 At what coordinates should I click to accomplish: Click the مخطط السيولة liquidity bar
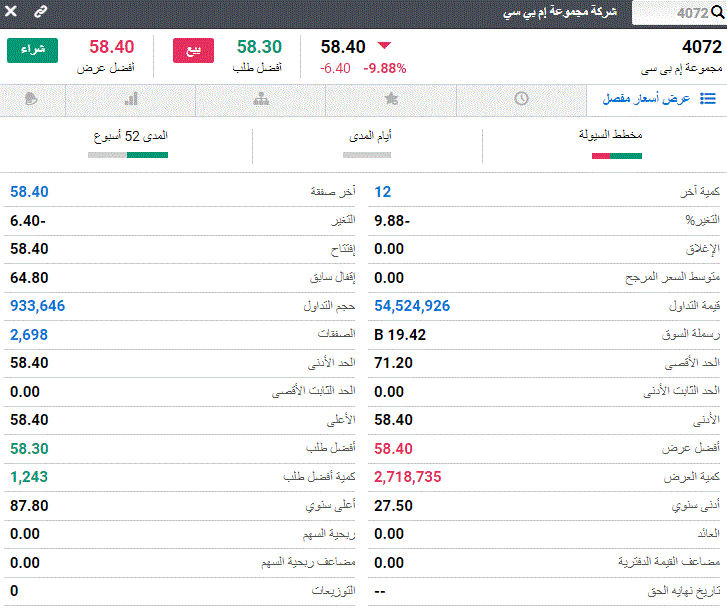point(617,156)
